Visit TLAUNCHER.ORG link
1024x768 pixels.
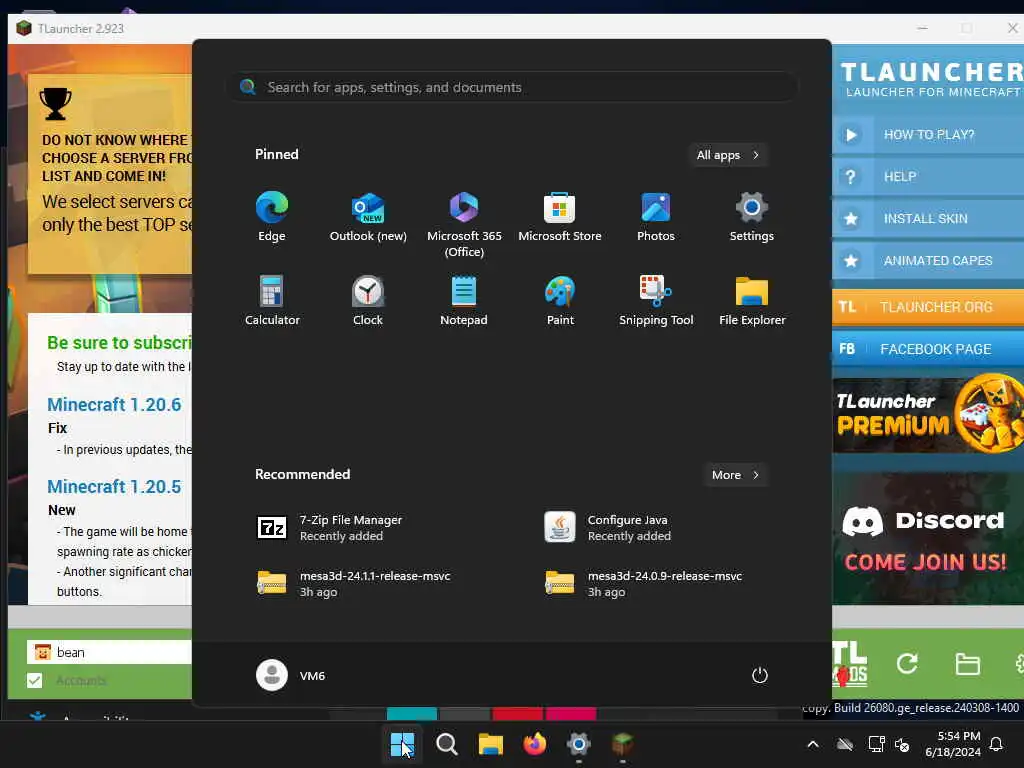[x=928, y=307]
